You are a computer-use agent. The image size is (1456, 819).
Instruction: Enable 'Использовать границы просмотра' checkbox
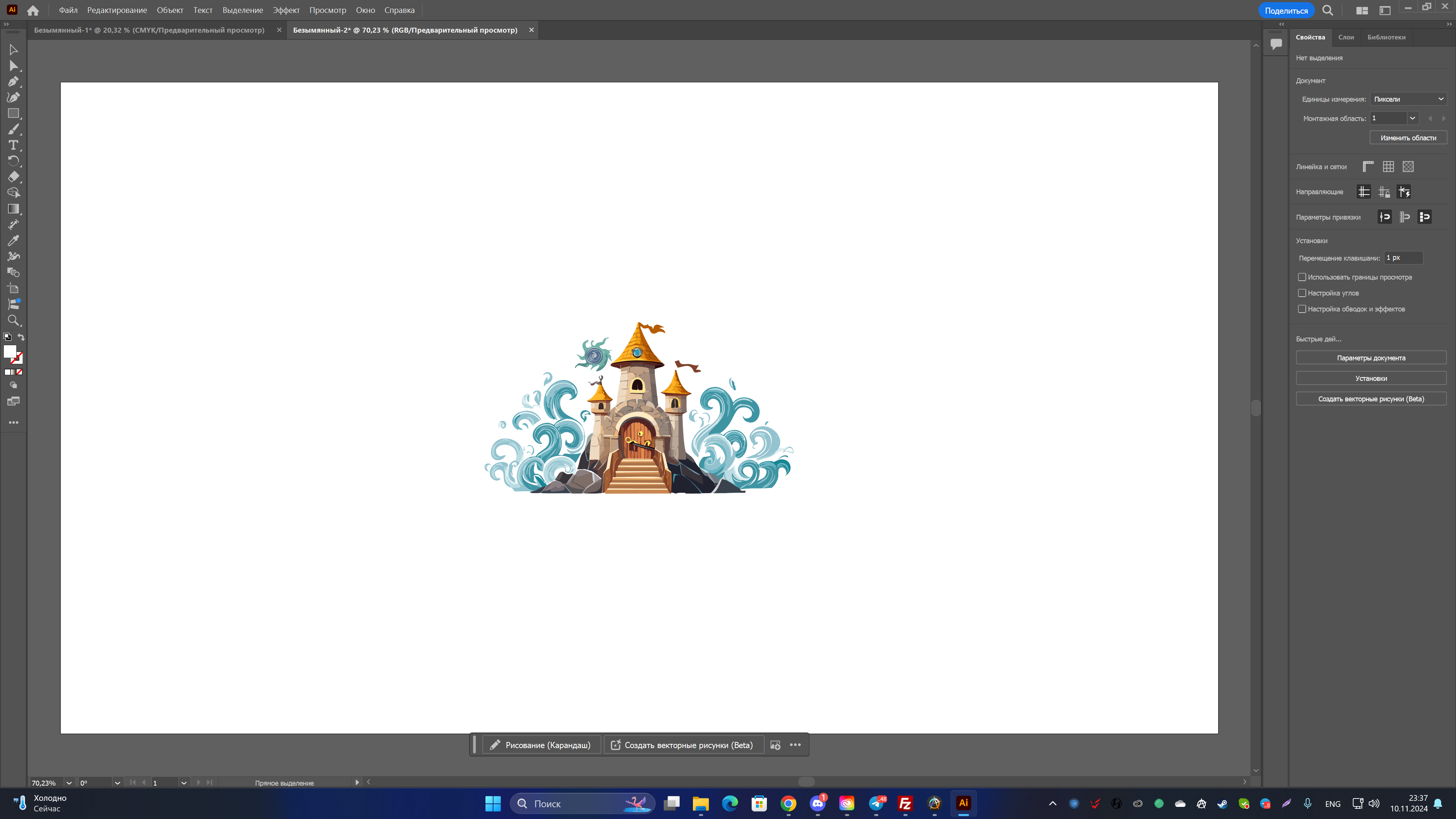coord(1302,277)
